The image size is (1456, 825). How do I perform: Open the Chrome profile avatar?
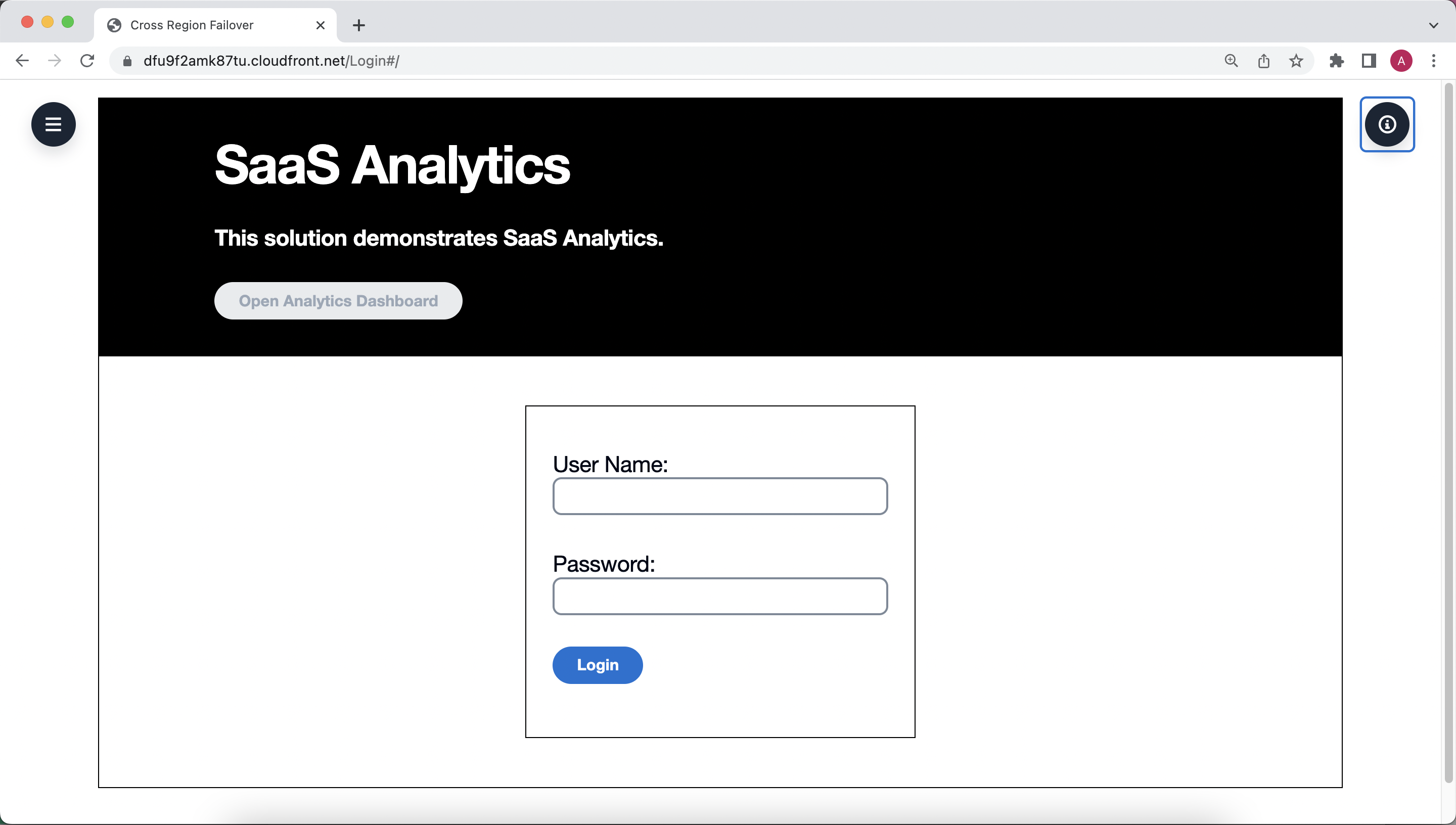1401,61
